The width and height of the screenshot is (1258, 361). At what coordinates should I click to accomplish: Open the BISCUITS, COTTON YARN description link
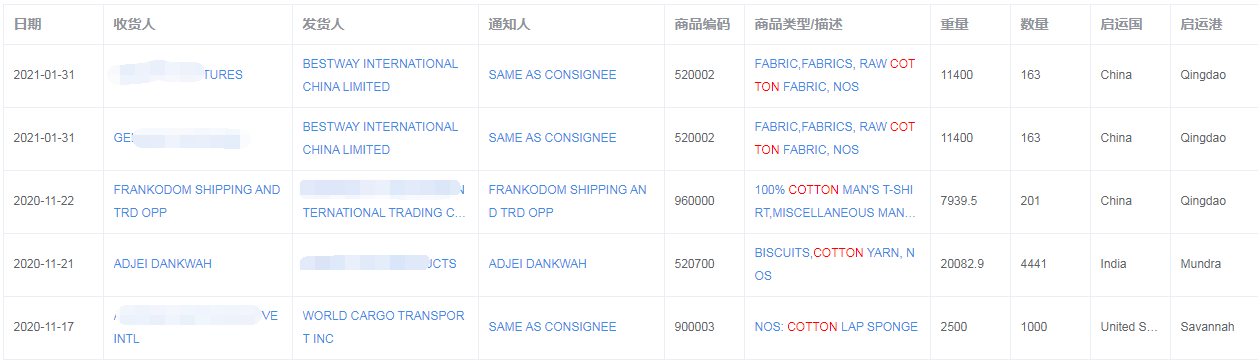point(834,264)
